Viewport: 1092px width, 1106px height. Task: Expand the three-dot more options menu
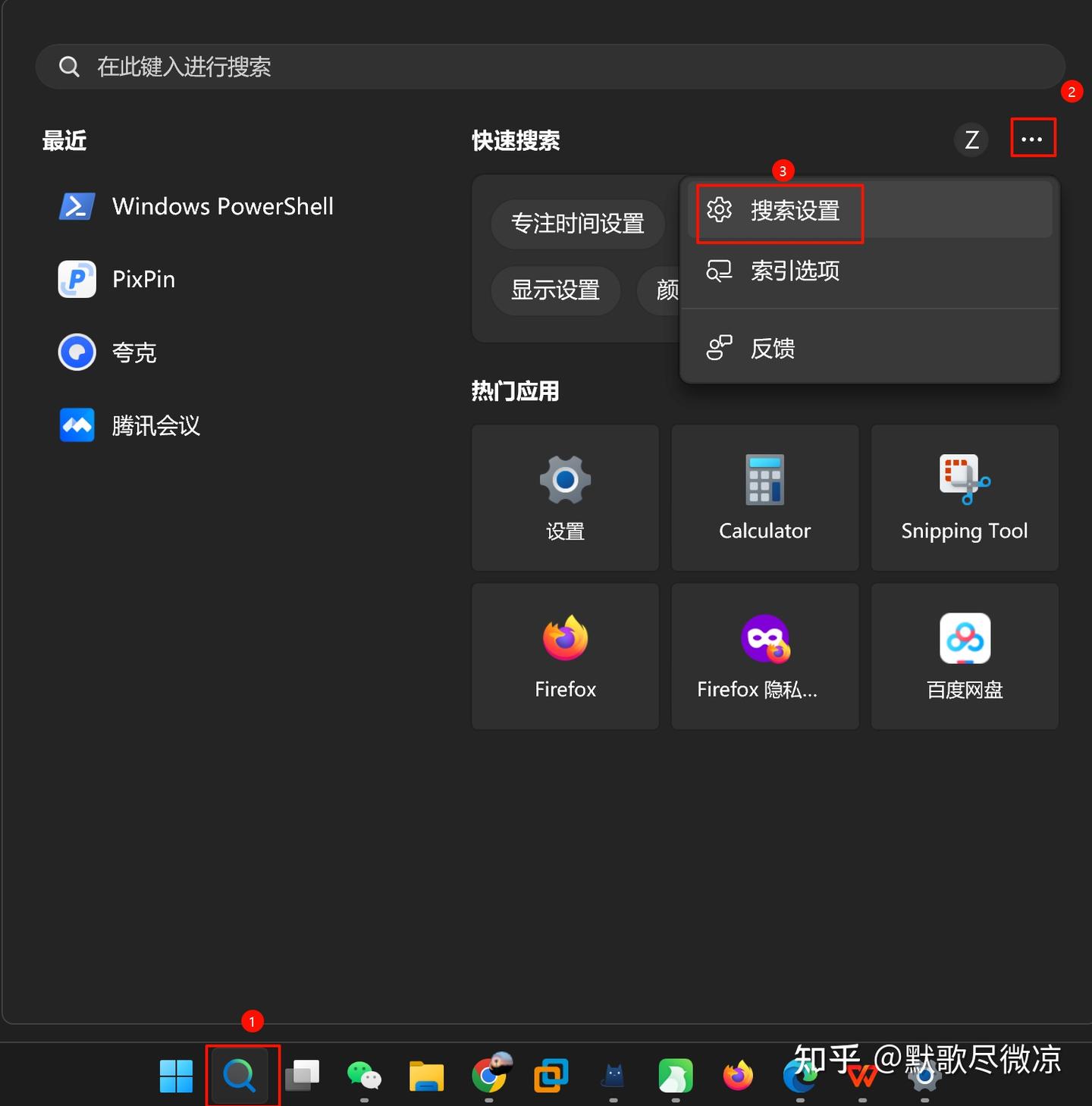pyautogui.click(x=1032, y=139)
